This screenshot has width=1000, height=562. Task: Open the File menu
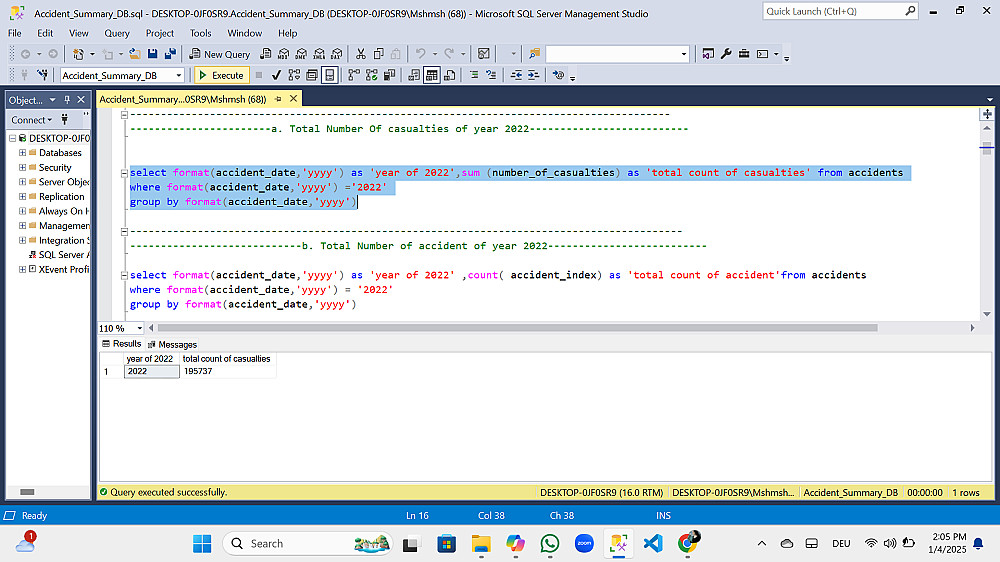pos(15,33)
